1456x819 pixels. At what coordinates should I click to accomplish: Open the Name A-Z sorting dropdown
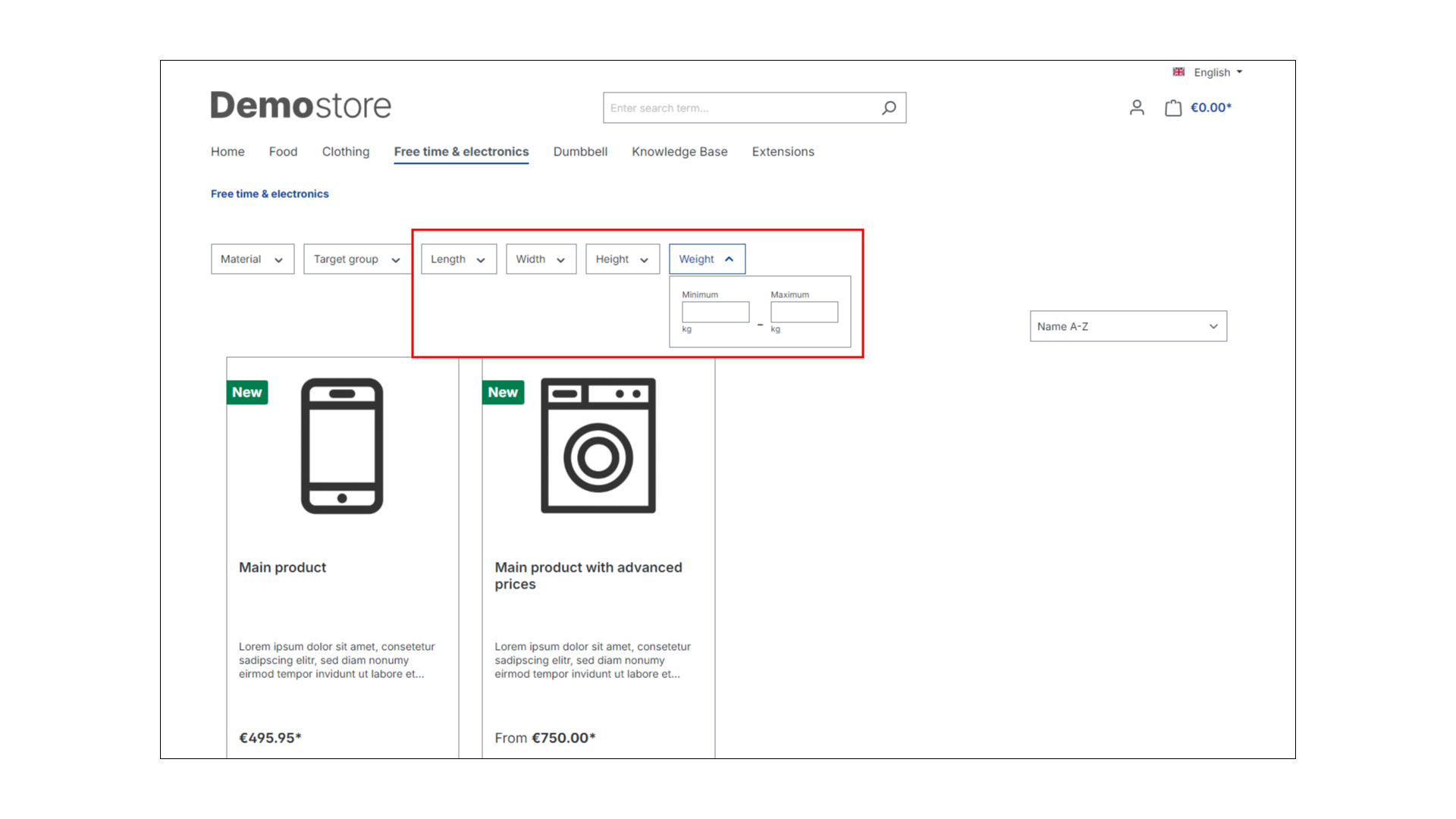click(x=1128, y=326)
